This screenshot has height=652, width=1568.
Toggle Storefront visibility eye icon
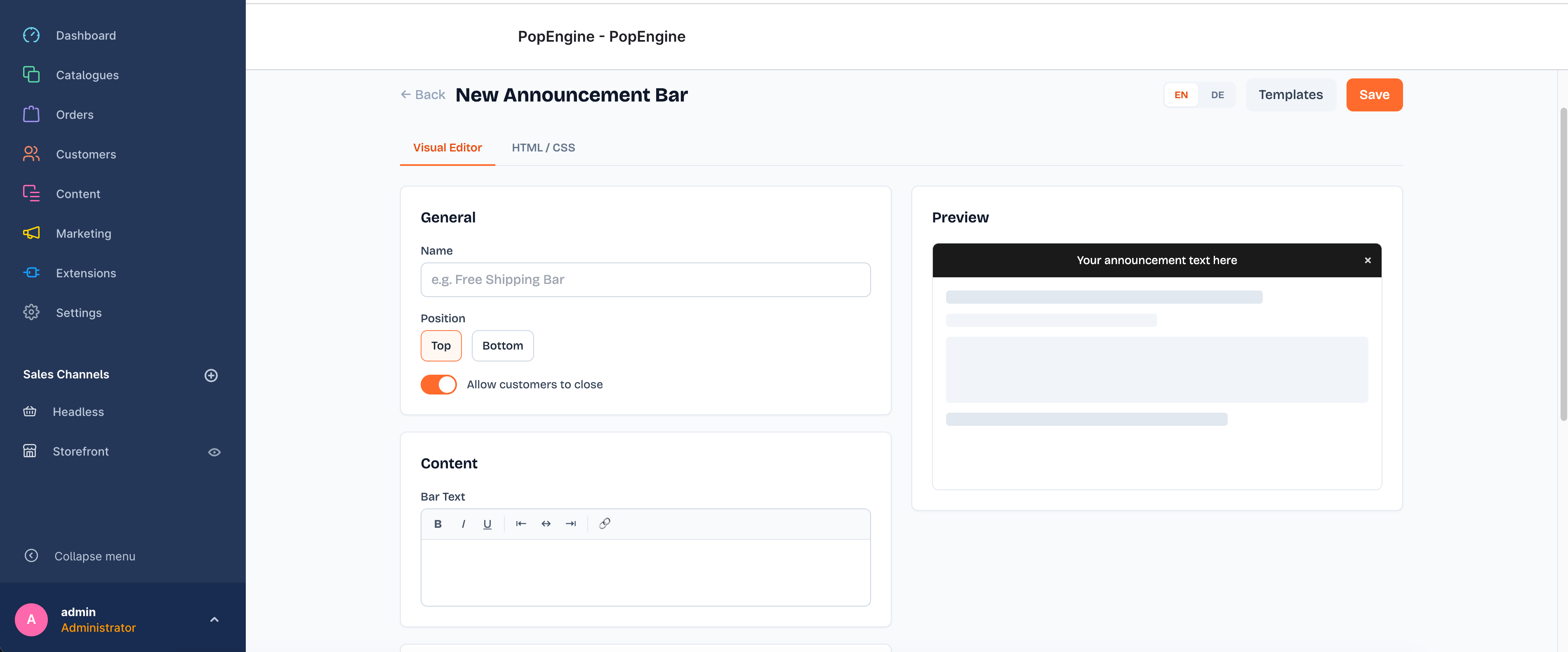pos(214,452)
